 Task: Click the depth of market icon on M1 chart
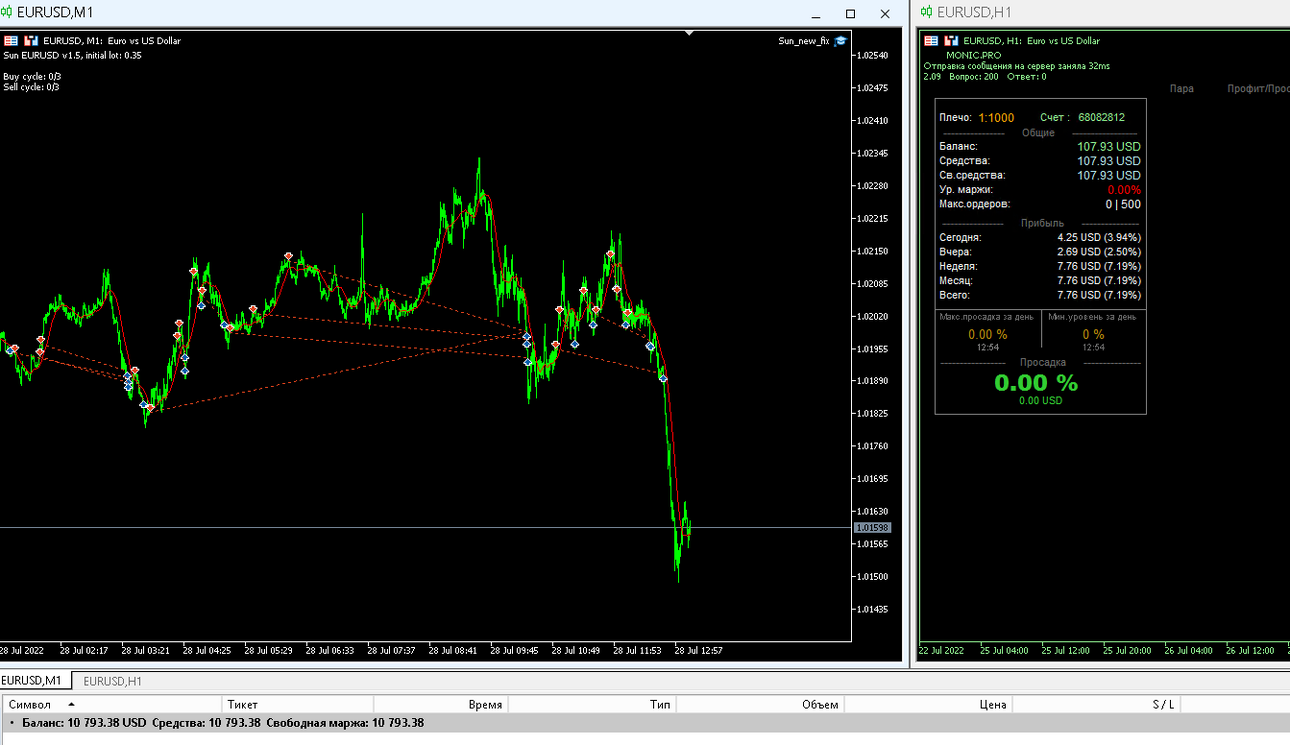coord(31,41)
